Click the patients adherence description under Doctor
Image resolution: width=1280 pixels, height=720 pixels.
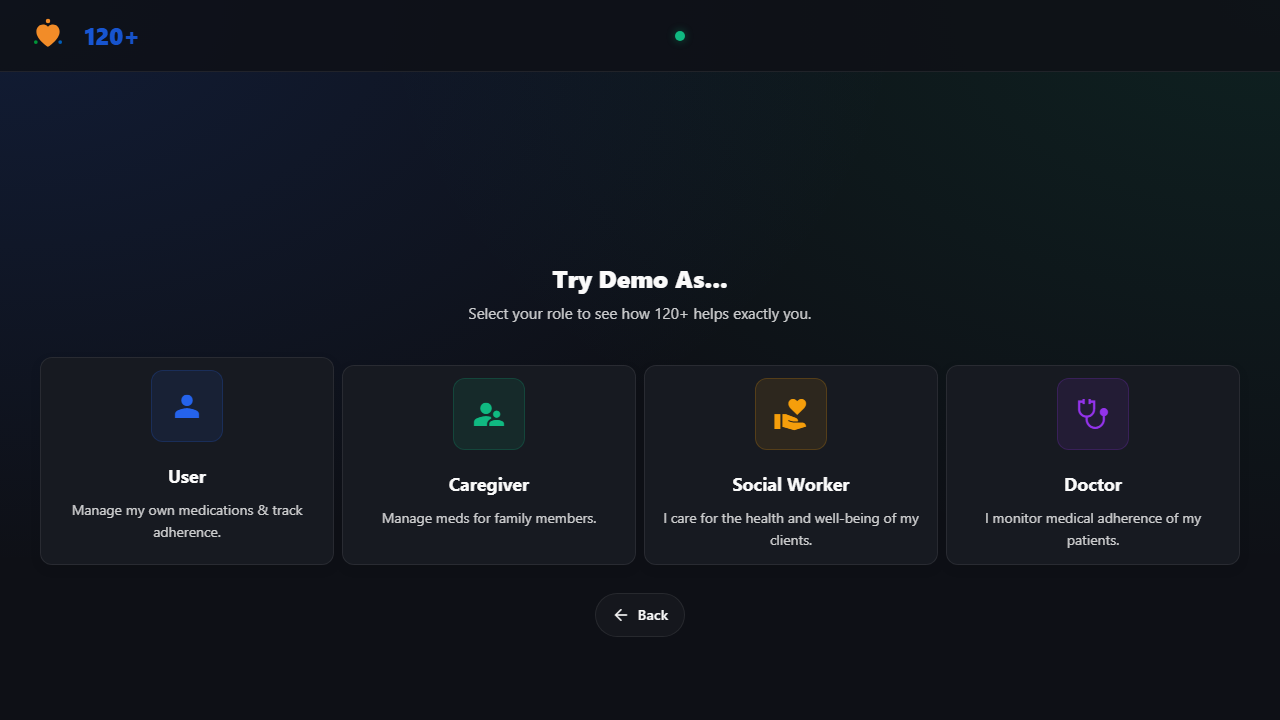[1092, 529]
